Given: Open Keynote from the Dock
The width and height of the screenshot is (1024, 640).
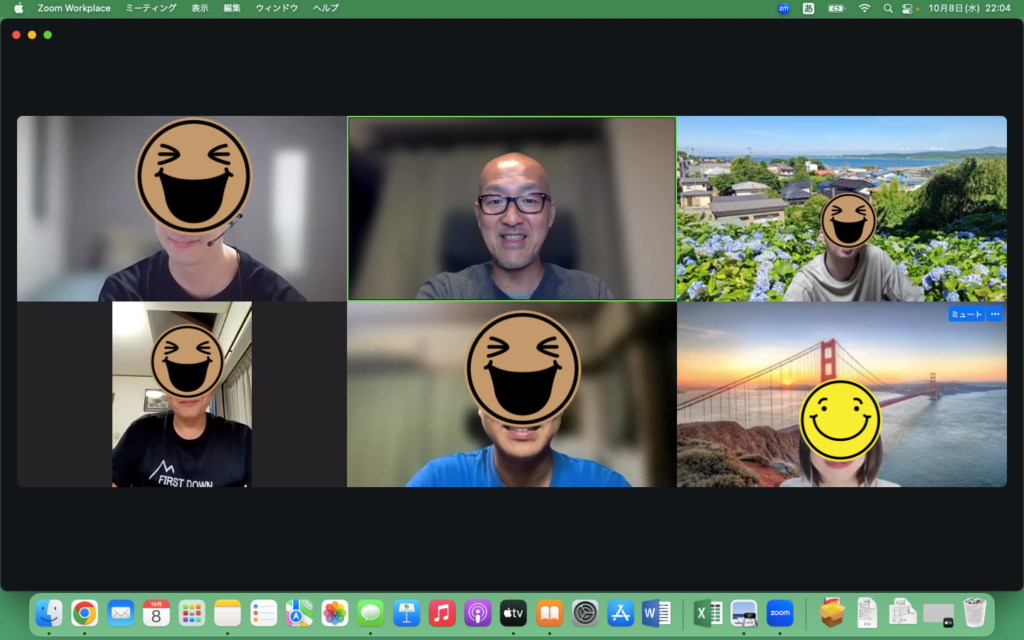Looking at the screenshot, I should (x=406, y=612).
